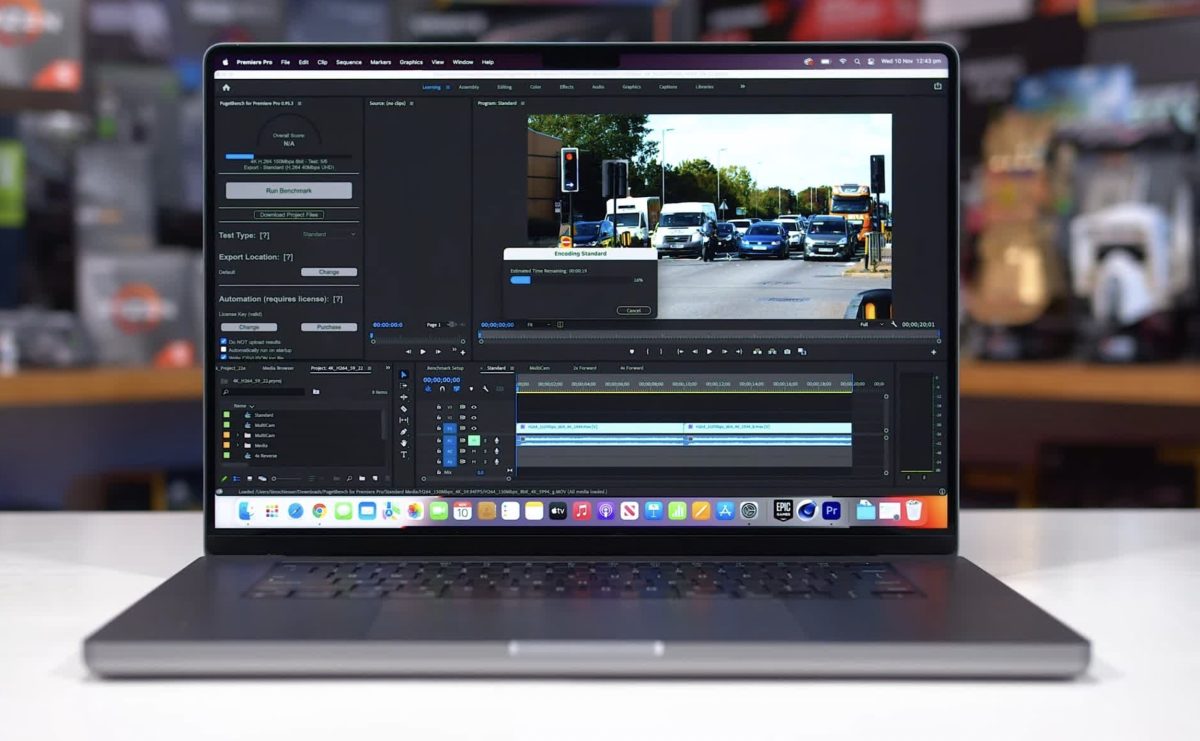The height and width of the screenshot is (741, 1200).
Task: Toggle V1 track eye visibility
Action: coord(474,429)
